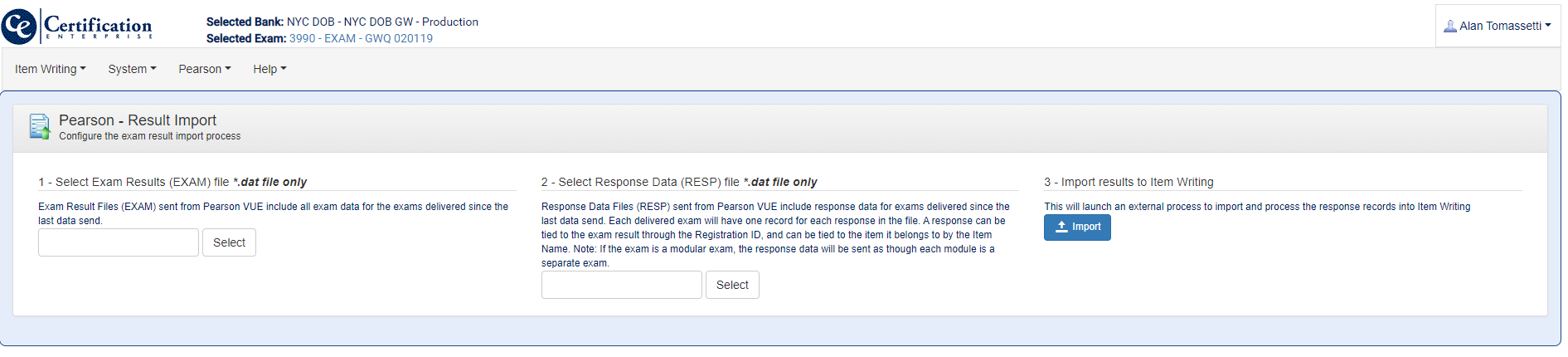Click the Certification Enterprise logo
Image resolution: width=1568 pixels, height=357 pixels.
point(77,27)
